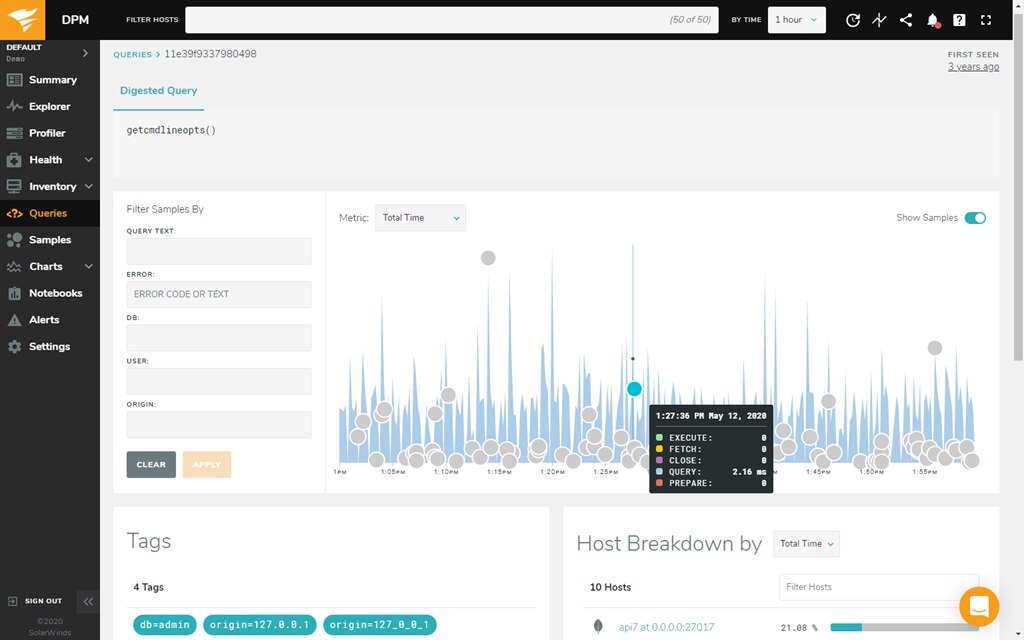
Task: Open the share icon in the toolbar
Action: pyautogui.click(x=905, y=20)
